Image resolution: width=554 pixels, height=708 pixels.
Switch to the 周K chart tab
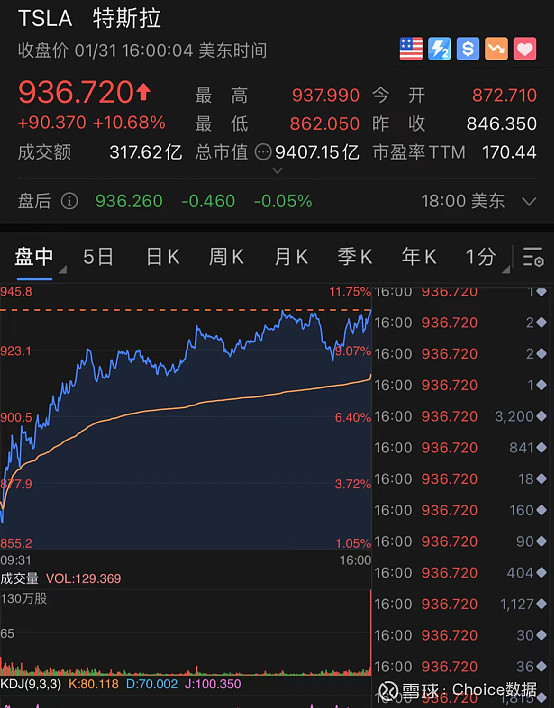(227, 257)
